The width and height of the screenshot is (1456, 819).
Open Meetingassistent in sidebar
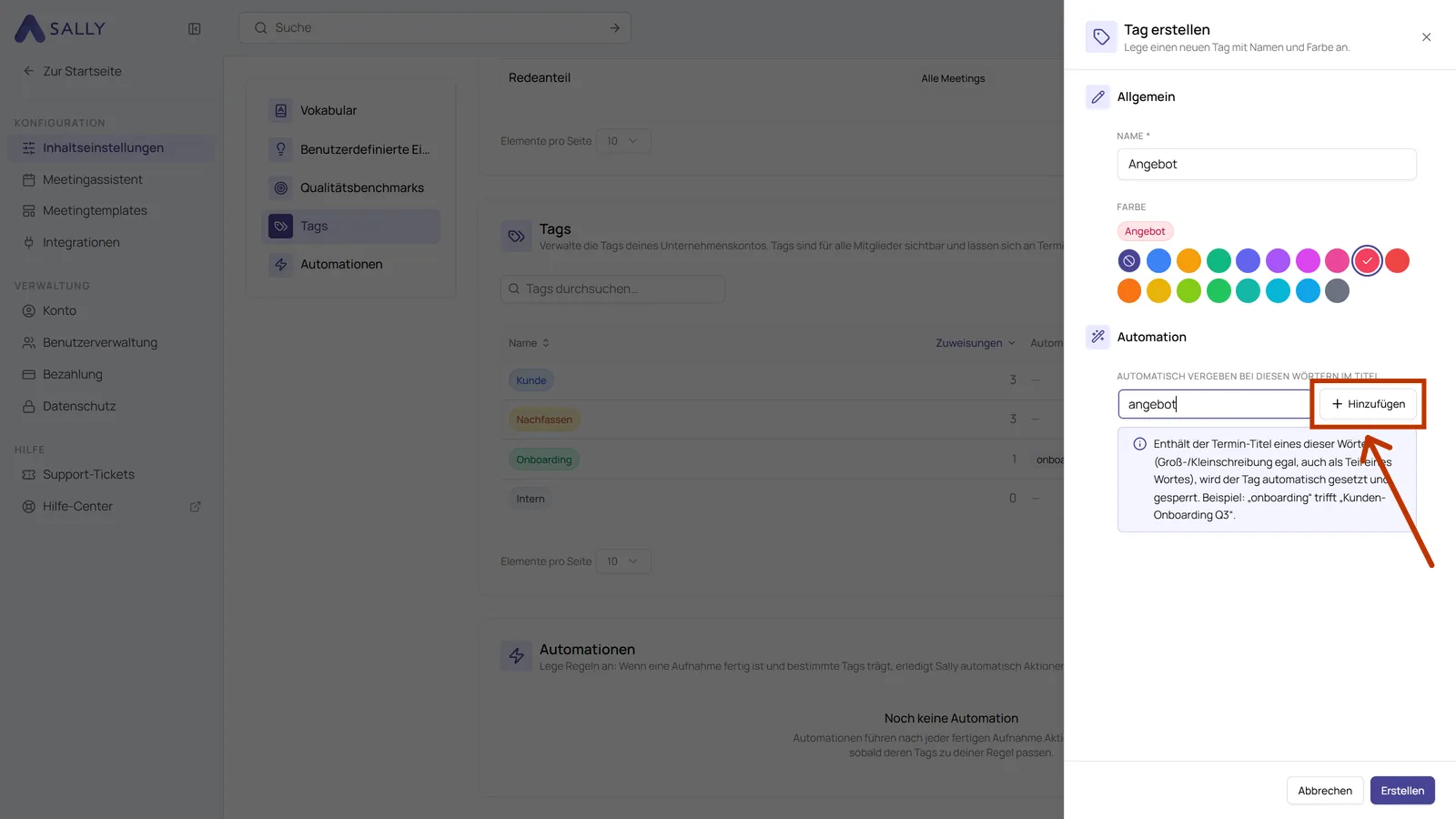point(92,179)
